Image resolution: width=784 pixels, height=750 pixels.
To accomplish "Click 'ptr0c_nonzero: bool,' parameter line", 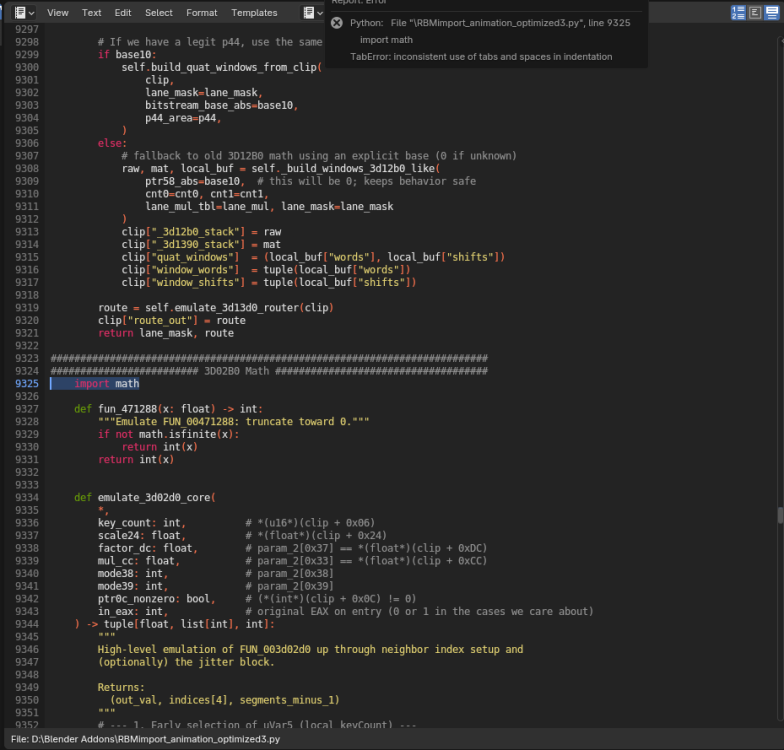I will [156, 598].
